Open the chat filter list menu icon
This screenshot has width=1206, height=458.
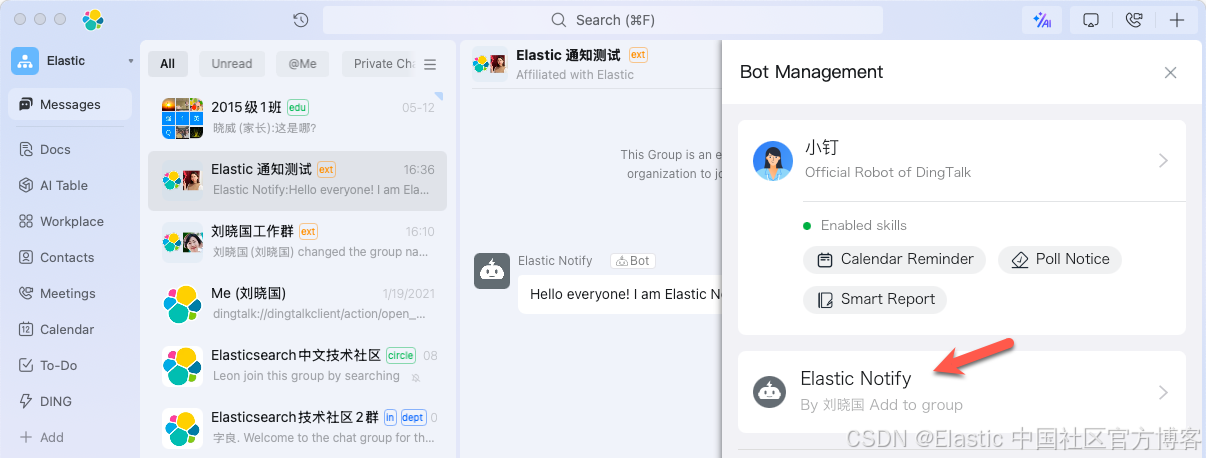pos(430,64)
